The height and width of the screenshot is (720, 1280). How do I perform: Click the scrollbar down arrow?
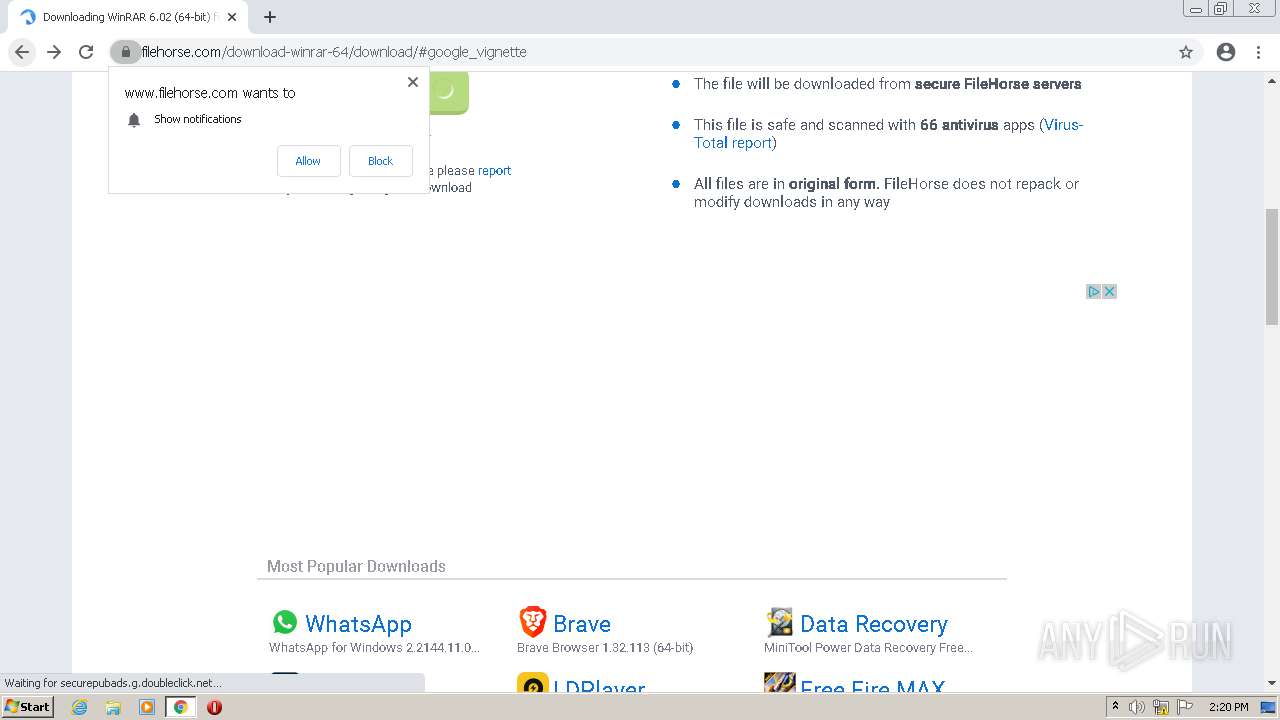tap(1272, 684)
